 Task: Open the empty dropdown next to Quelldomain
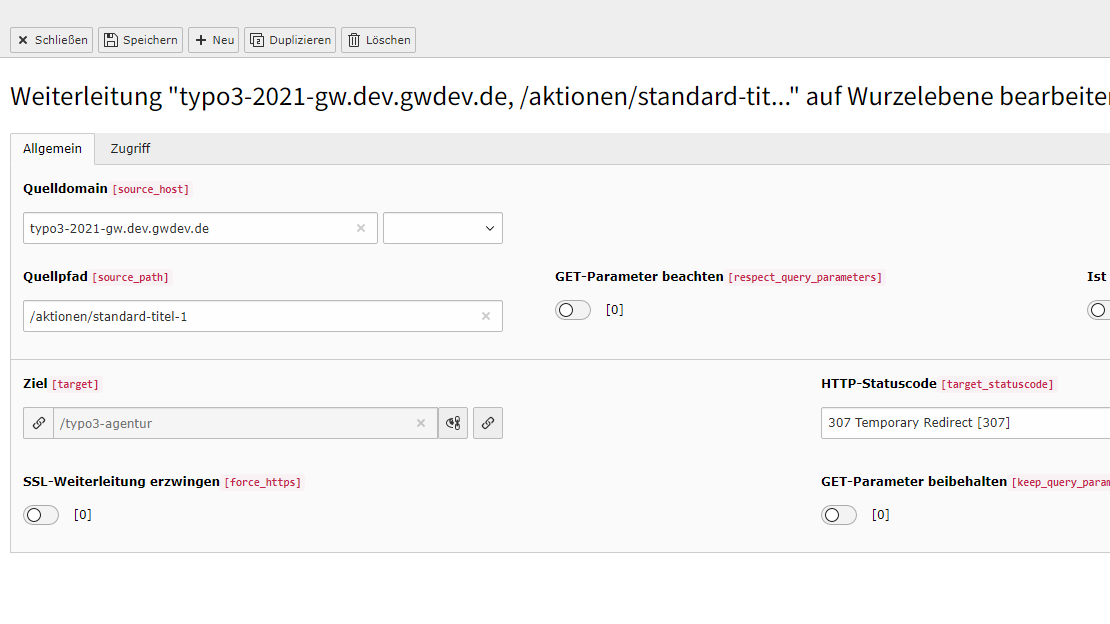tap(443, 228)
